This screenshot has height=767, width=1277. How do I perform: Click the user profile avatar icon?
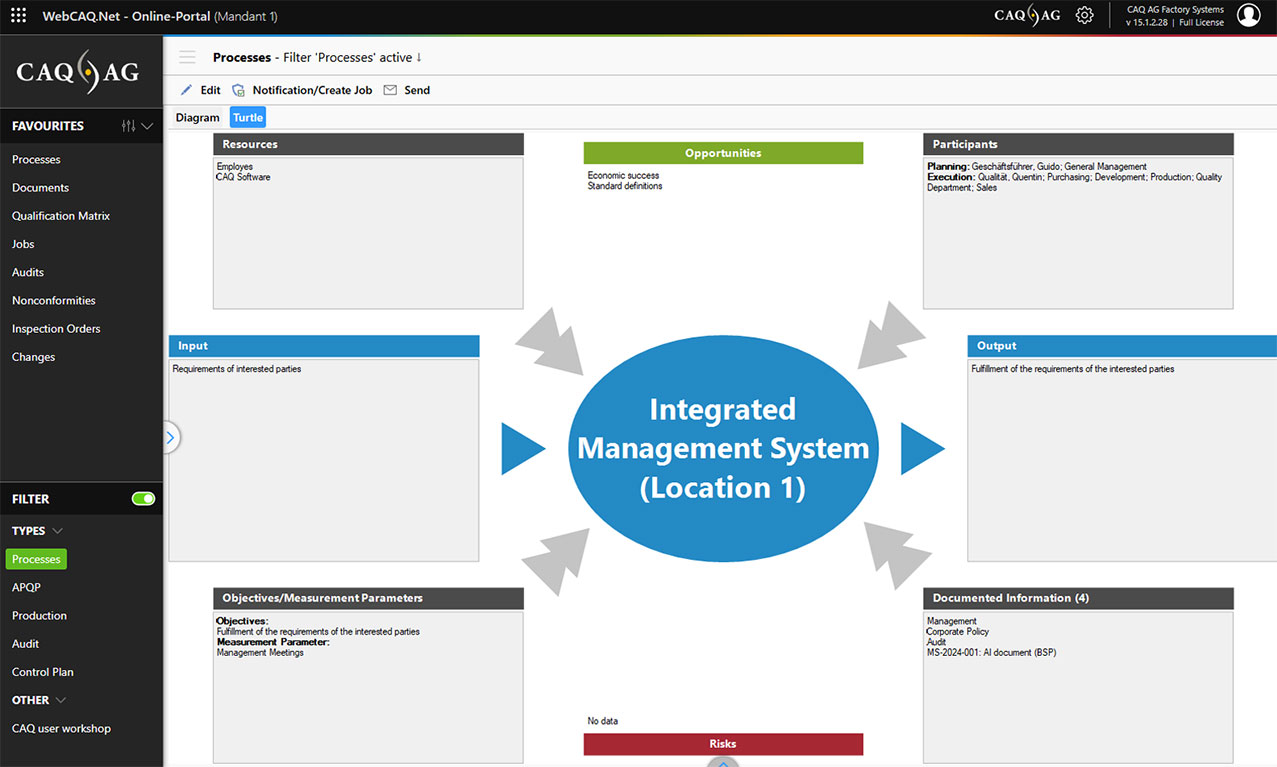coord(1248,15)
